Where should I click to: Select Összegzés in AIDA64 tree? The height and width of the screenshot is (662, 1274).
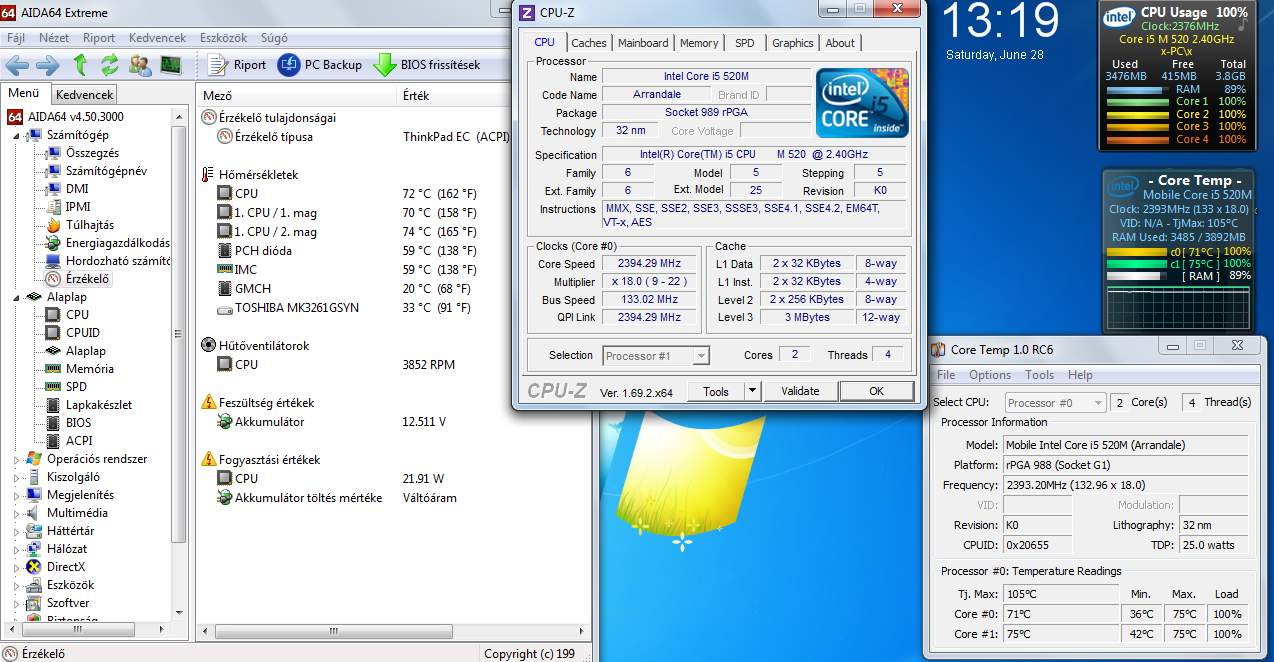(92, 153)
